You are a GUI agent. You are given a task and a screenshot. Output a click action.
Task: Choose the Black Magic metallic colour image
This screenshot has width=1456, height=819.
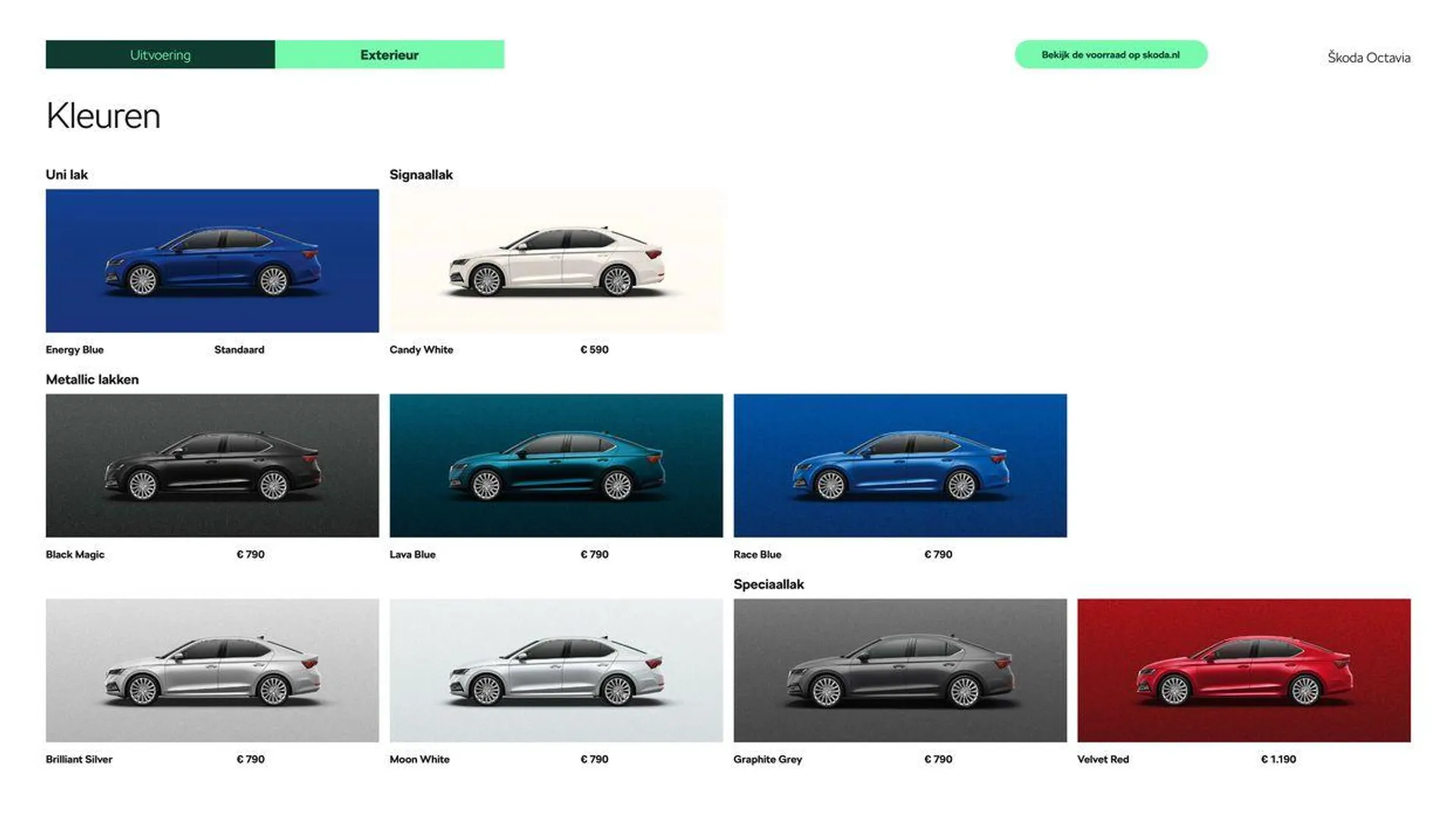(x=212, y=466)
